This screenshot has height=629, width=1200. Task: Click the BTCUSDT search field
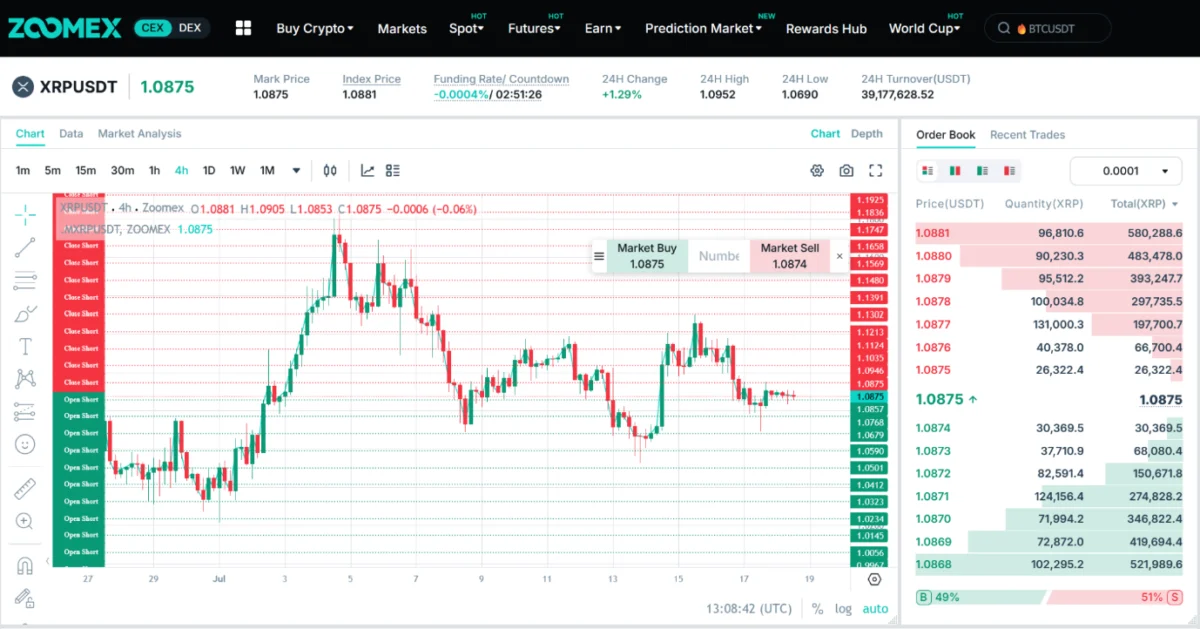click(1047, 29)
